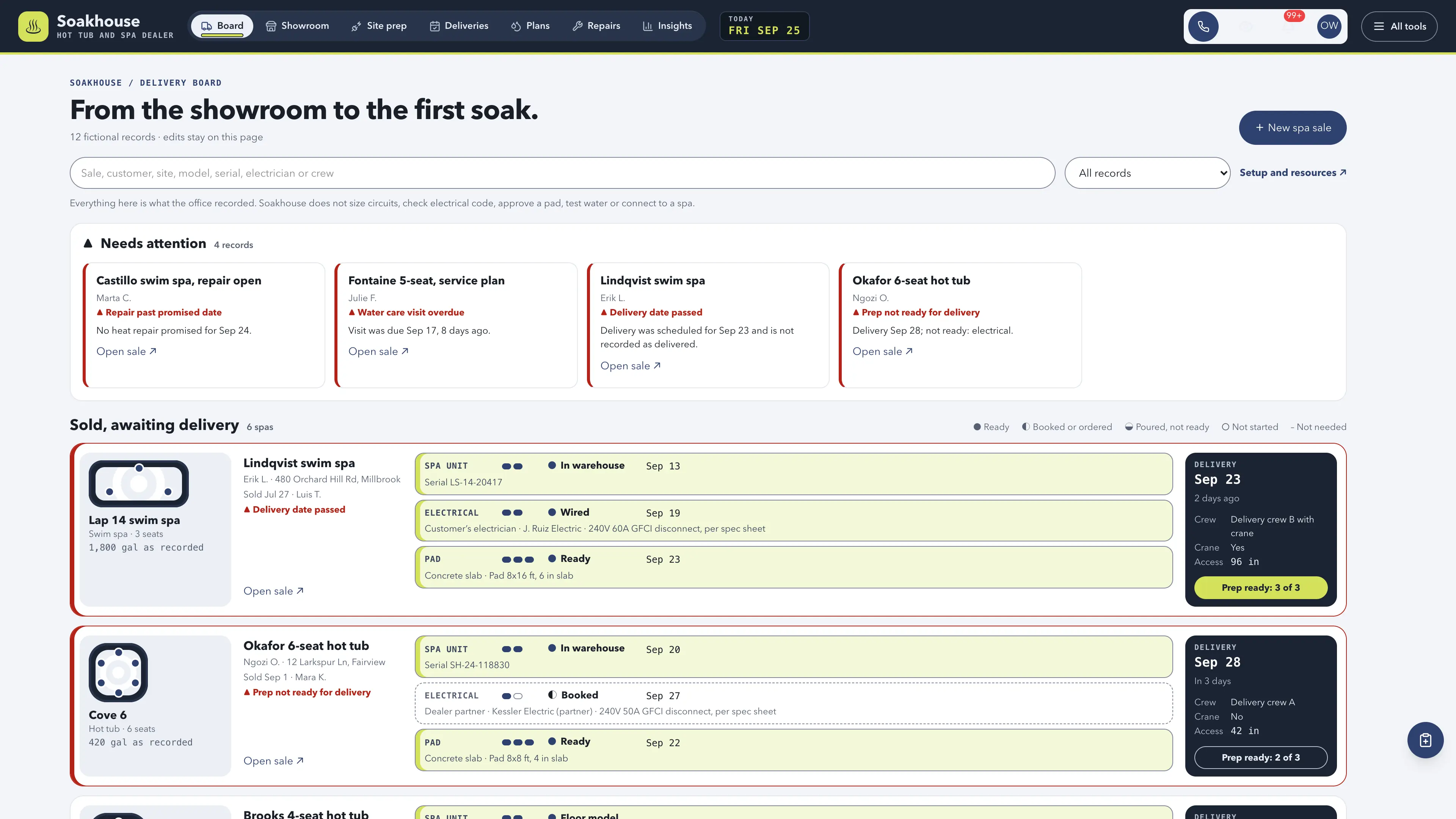Open the Deliveries tab
This screenshot has height=819, width=1456.
(459, 26)
